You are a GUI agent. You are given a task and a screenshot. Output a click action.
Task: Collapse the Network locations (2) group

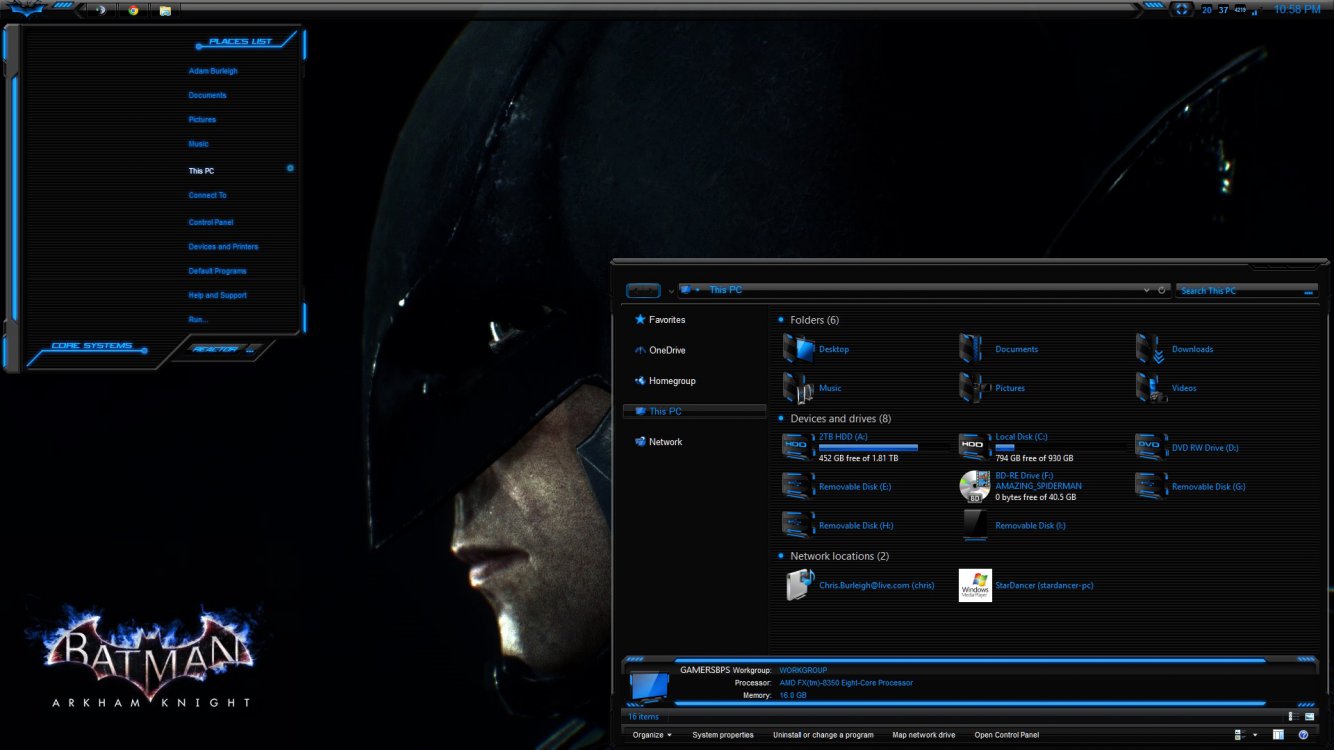pyautogui.click(x=781, y=556)
